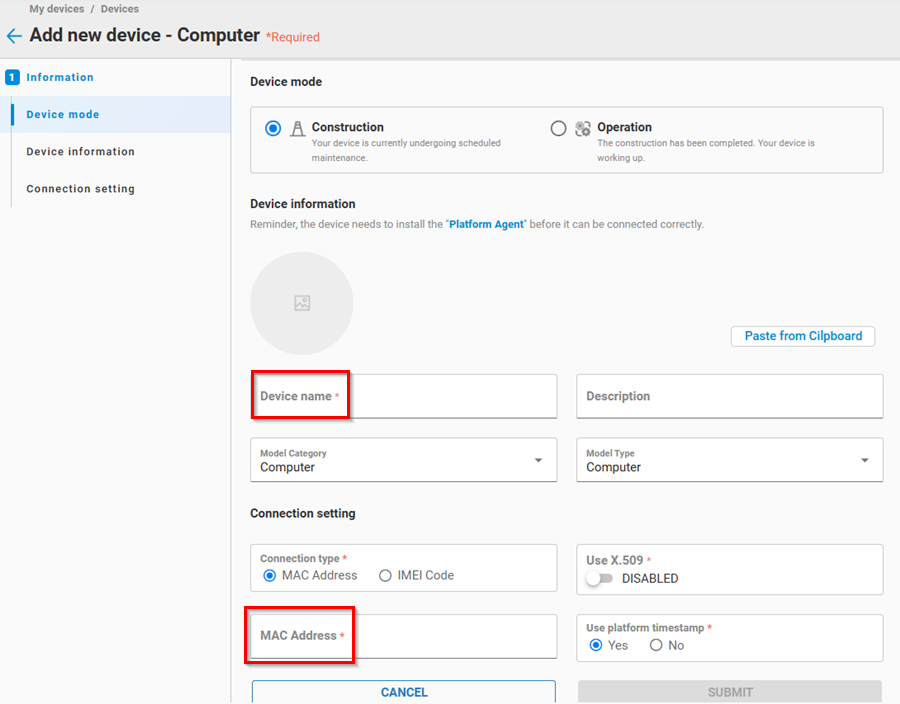The height and width of the screenshot is (704, 900).
Task: Set platform timestamp to Yes
Action: [x=596, y=646]
